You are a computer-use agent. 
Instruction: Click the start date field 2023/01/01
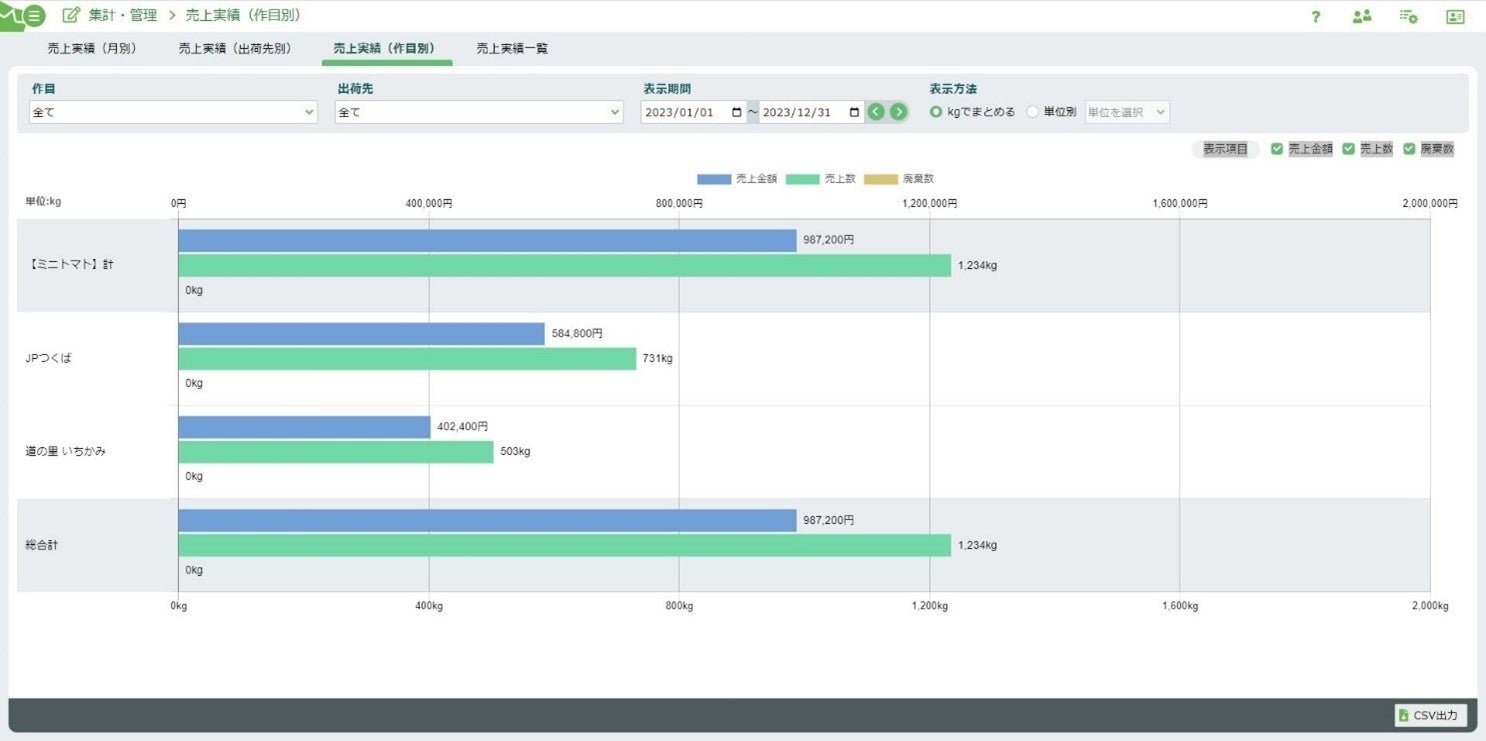pos(694,112)
